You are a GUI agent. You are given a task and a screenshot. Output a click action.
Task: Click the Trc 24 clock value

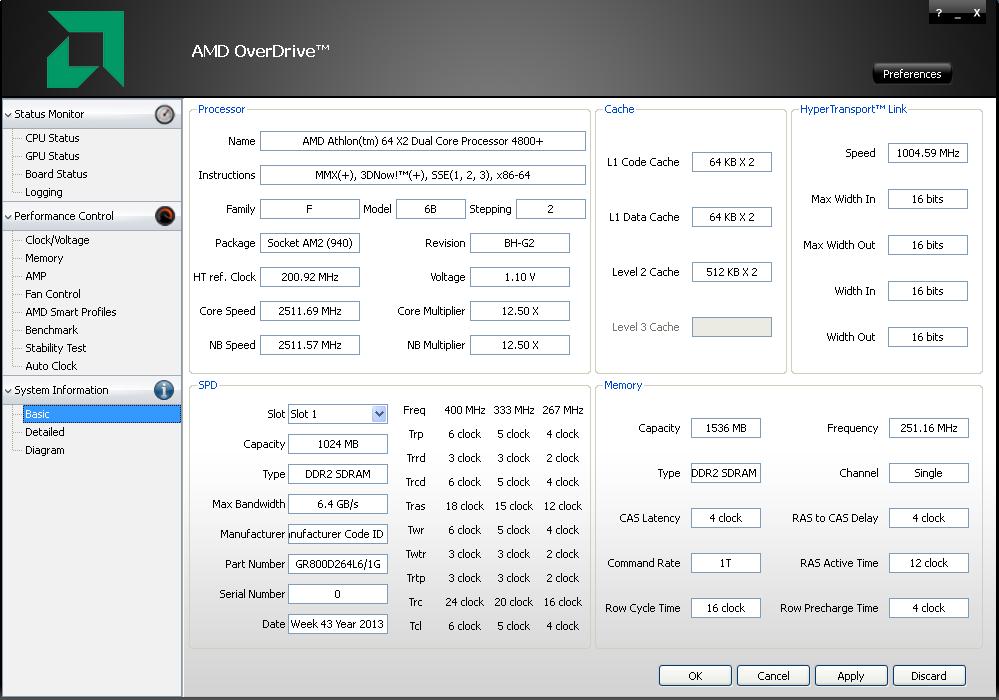tap(464, 602)
